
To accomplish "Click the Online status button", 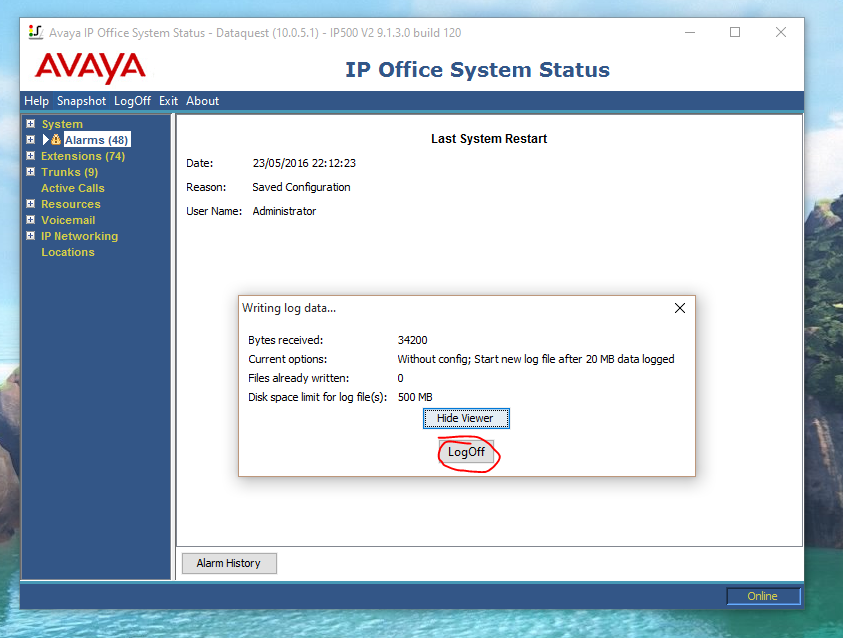I will click(763, 596).
